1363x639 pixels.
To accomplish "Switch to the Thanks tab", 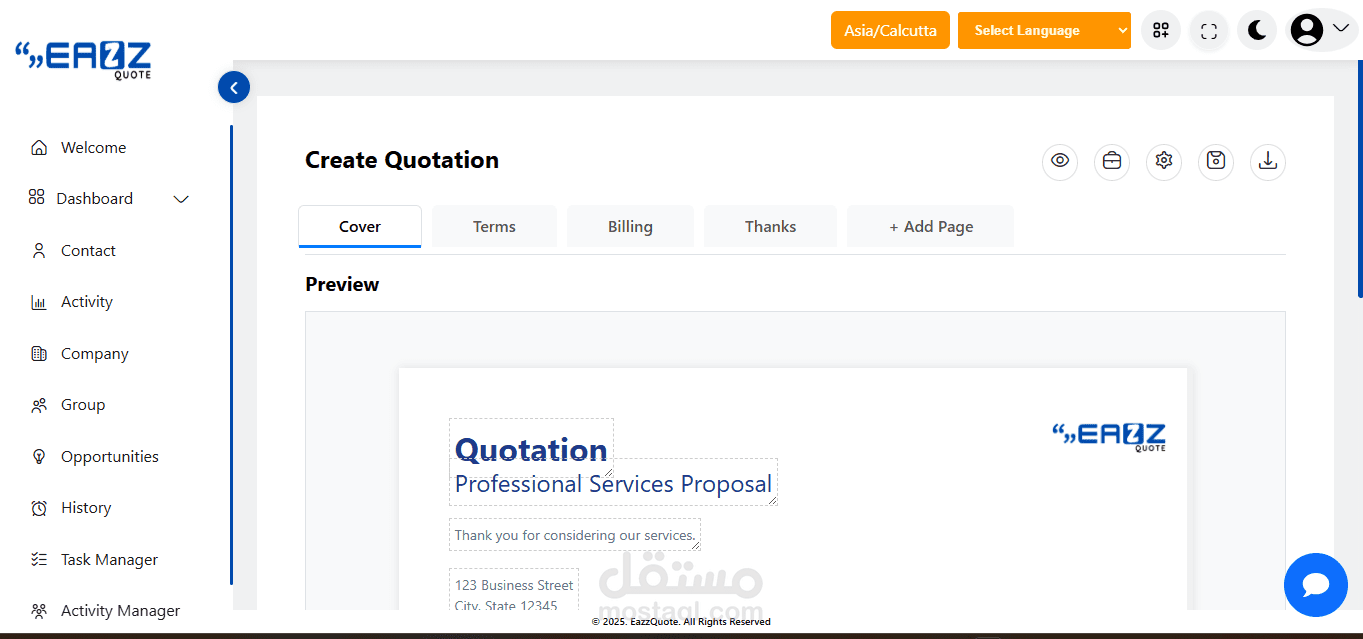I will pyautogui.click(x=770, y=227).
